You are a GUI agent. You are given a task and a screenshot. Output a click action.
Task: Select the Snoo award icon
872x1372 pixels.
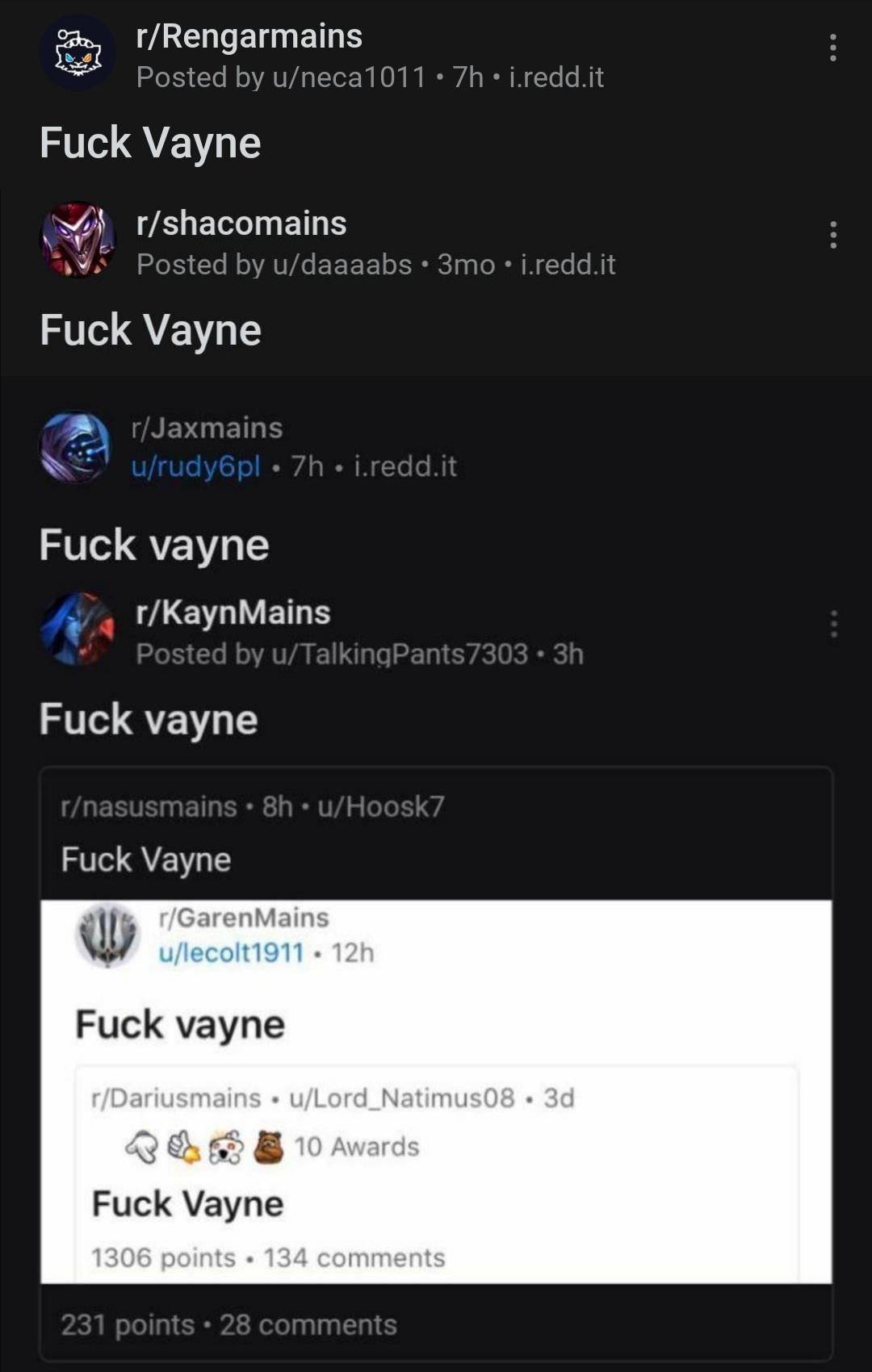point(226,1147)
